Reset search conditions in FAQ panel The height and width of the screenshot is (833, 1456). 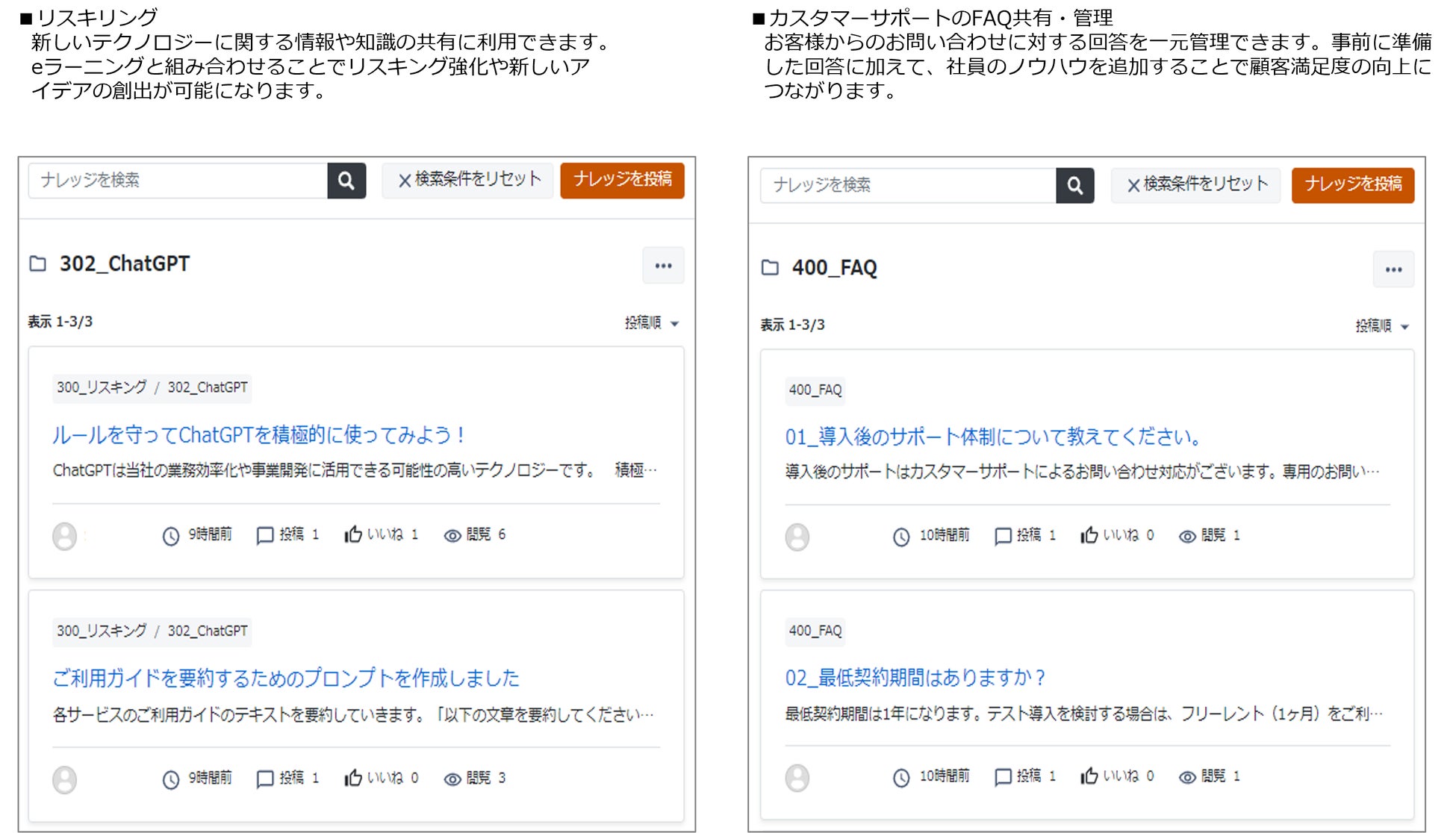(x=1196, y=184)
